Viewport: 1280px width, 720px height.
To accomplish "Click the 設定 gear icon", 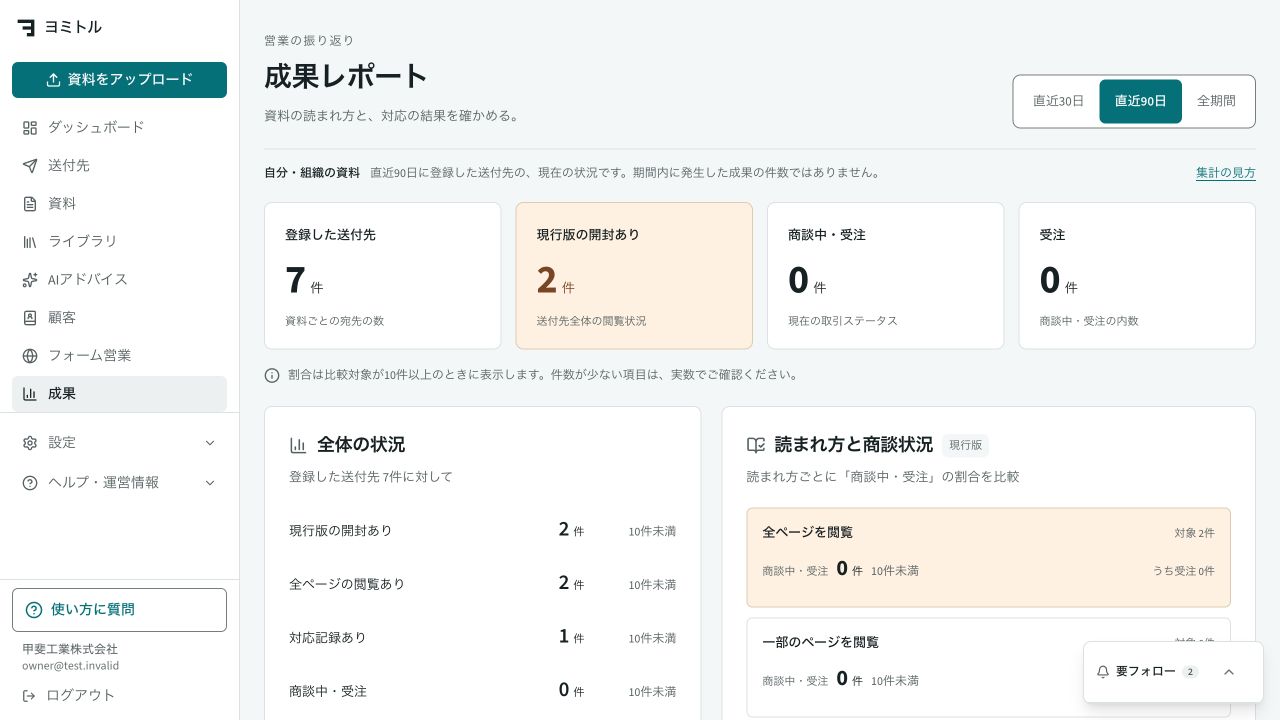I will click(30, 443).
